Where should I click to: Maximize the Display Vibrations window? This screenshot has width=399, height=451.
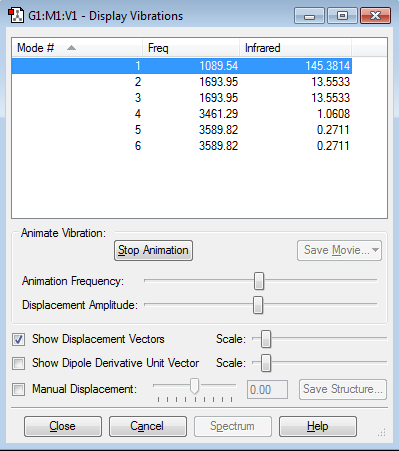click(x=342, y=16)
